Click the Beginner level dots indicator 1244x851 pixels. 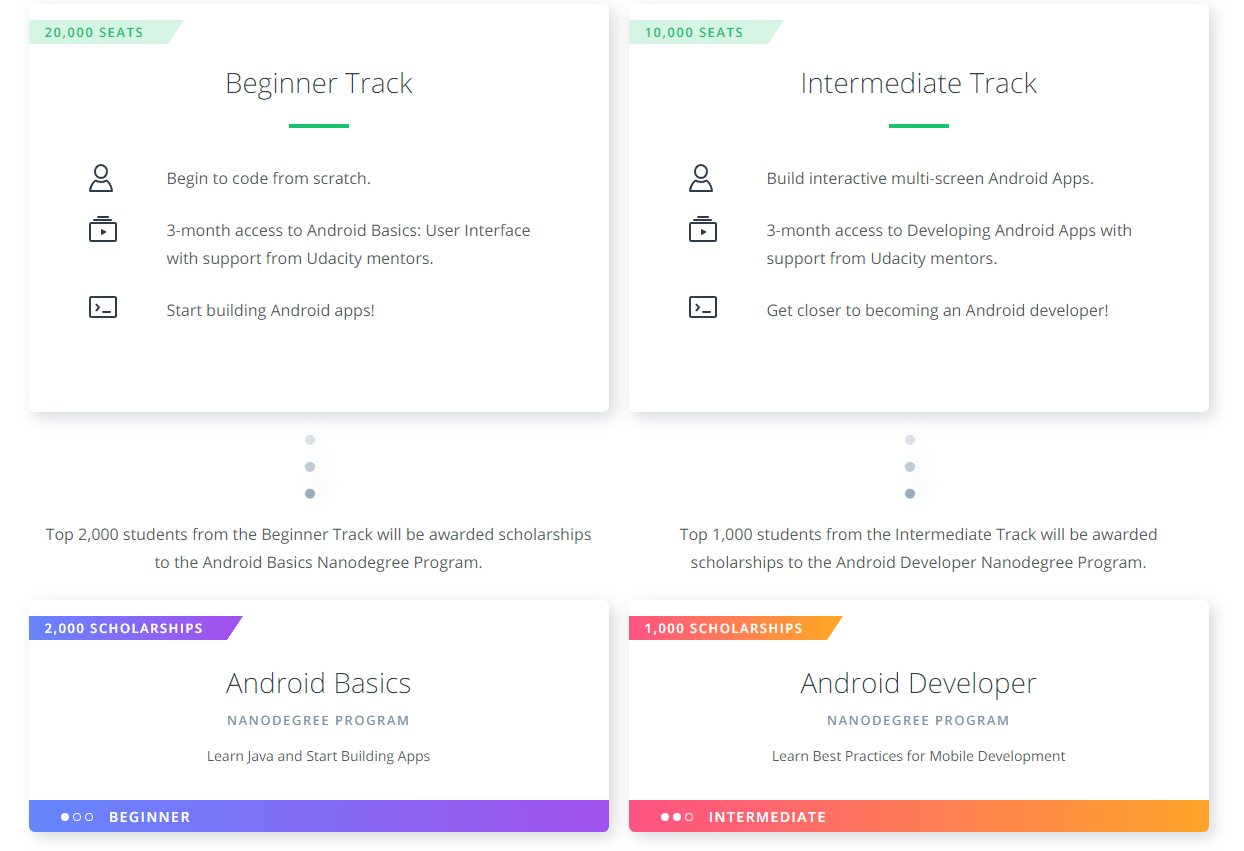coord(77,817)
